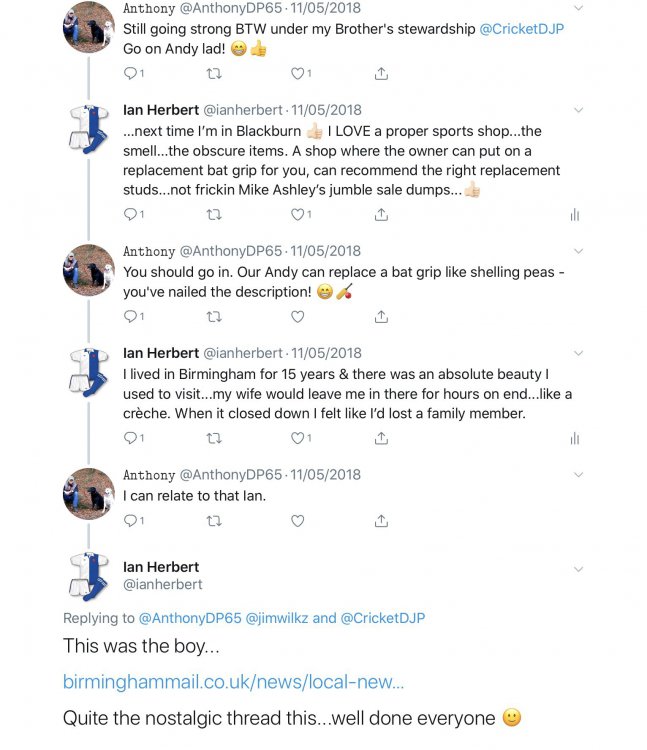Like Anthony's "You should go in" tweet
Viewport: 647px width, 750px height.
click(x=297, y=316)
